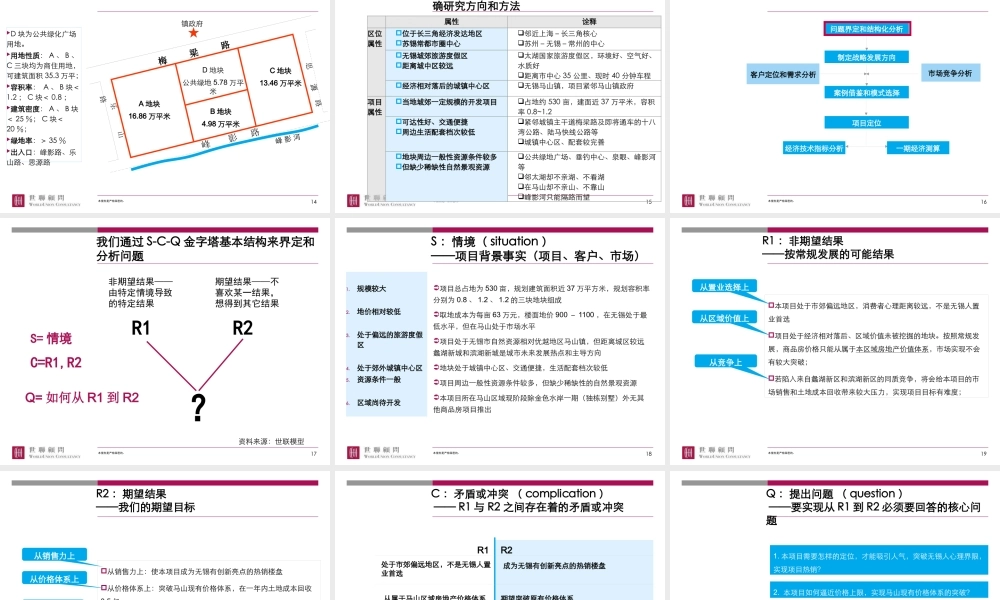Open slide 14 with the land plot map
Viewport: 1000px width, 600px height.
[165, 105]
